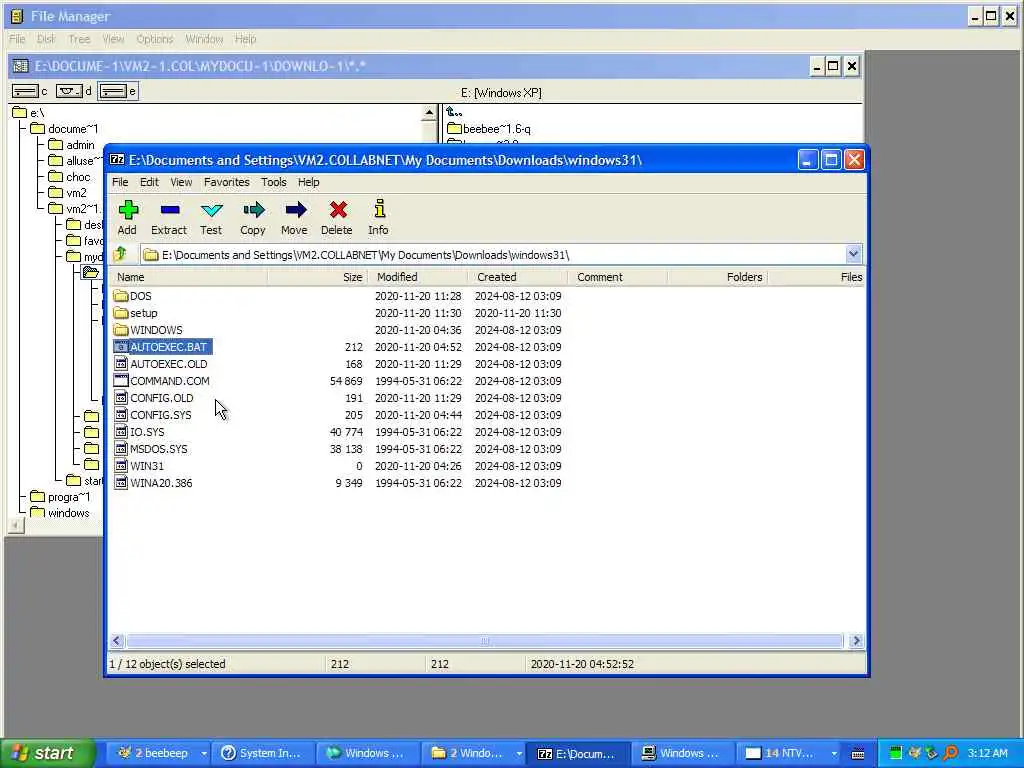Sort list by Created column header
Image resolution: width=1024 pixels, height=768 pixels.
coord(518,277)
